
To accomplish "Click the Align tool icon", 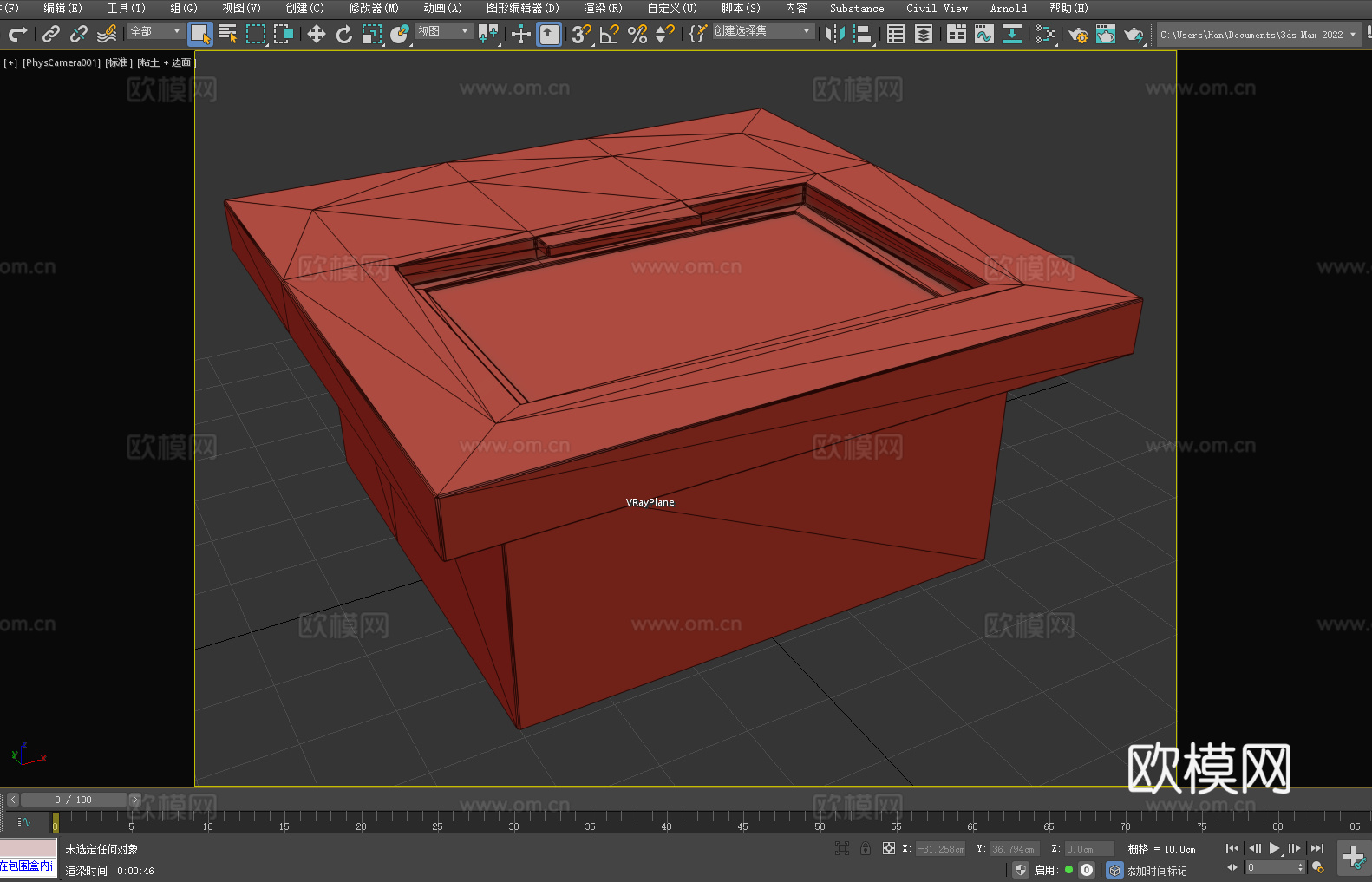I will click(x=863, y=34).
